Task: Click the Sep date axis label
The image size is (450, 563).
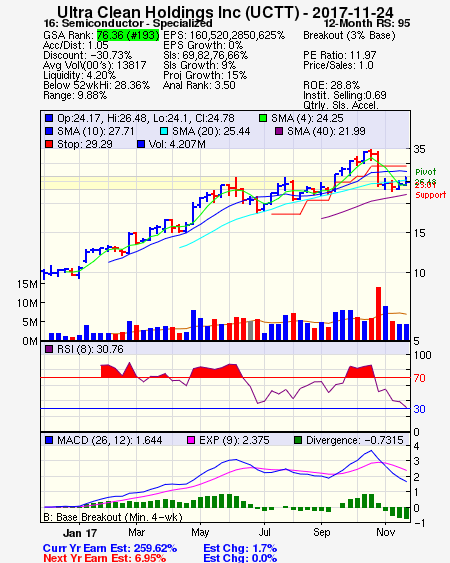Action: click(x=321, y=532)
